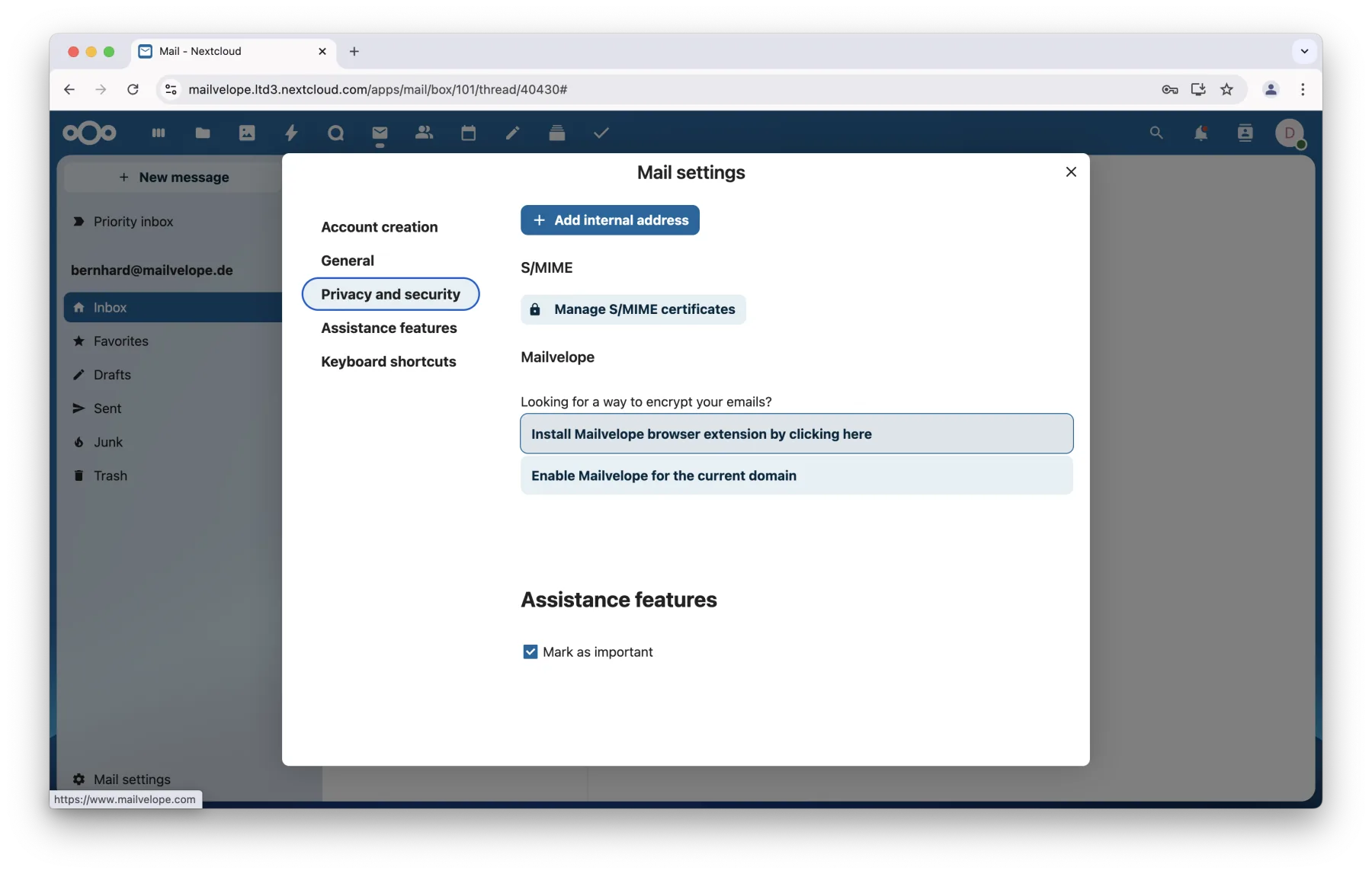The width and height of the screenshot is (1372, 874).
Task: Close the Mail - Nextcloud tab
Action: (x=322, y=52)
